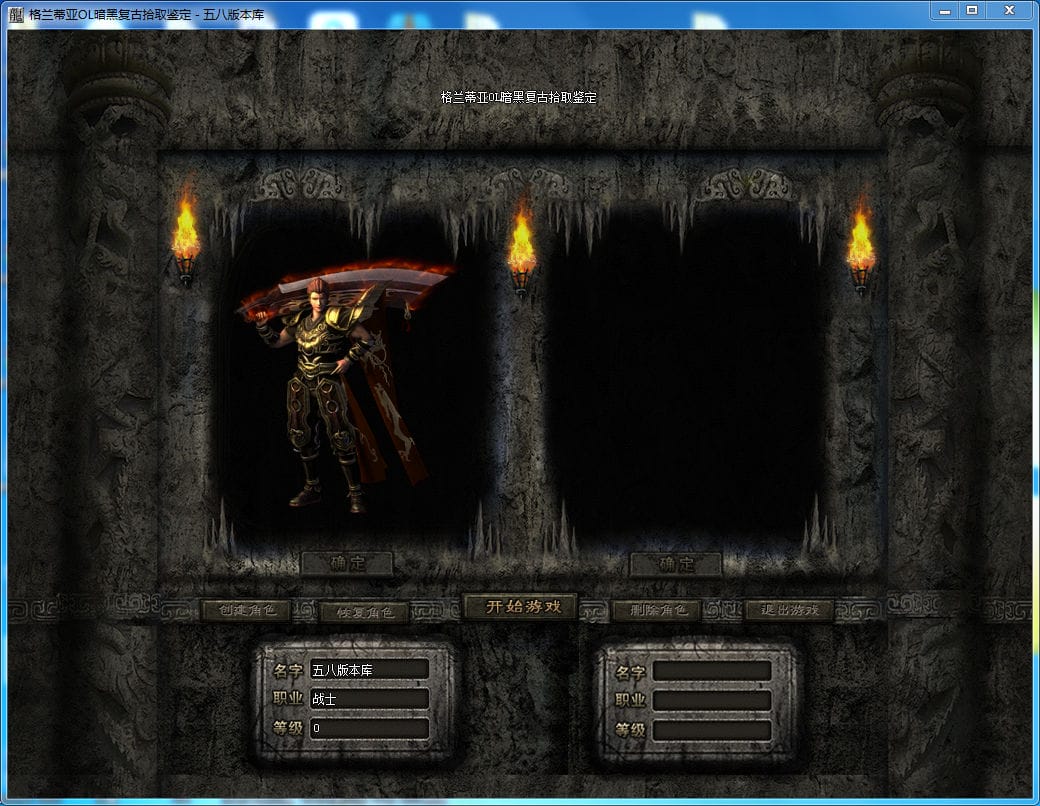1040x806 pixels.
Task: Click the empty 等级 field on the right panel
Action: (712, 731)
